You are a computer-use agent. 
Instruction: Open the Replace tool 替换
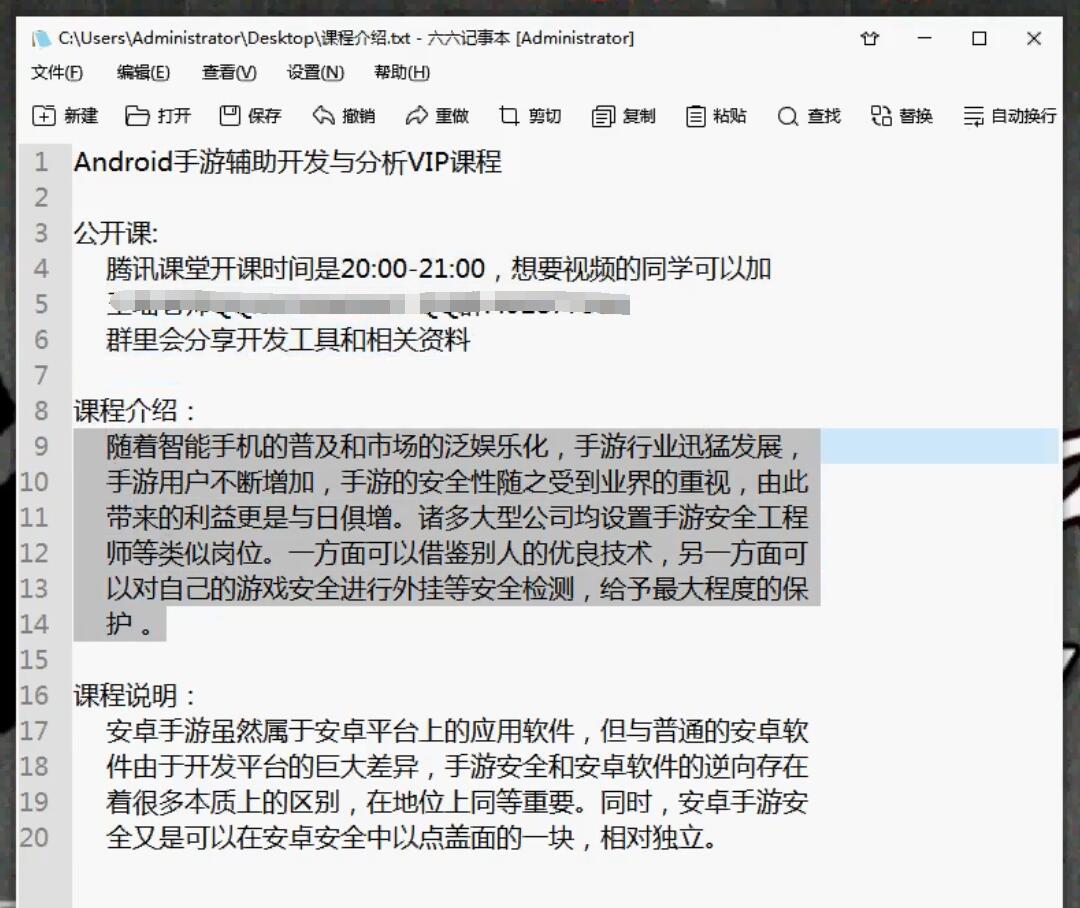[x=902, y=116]
